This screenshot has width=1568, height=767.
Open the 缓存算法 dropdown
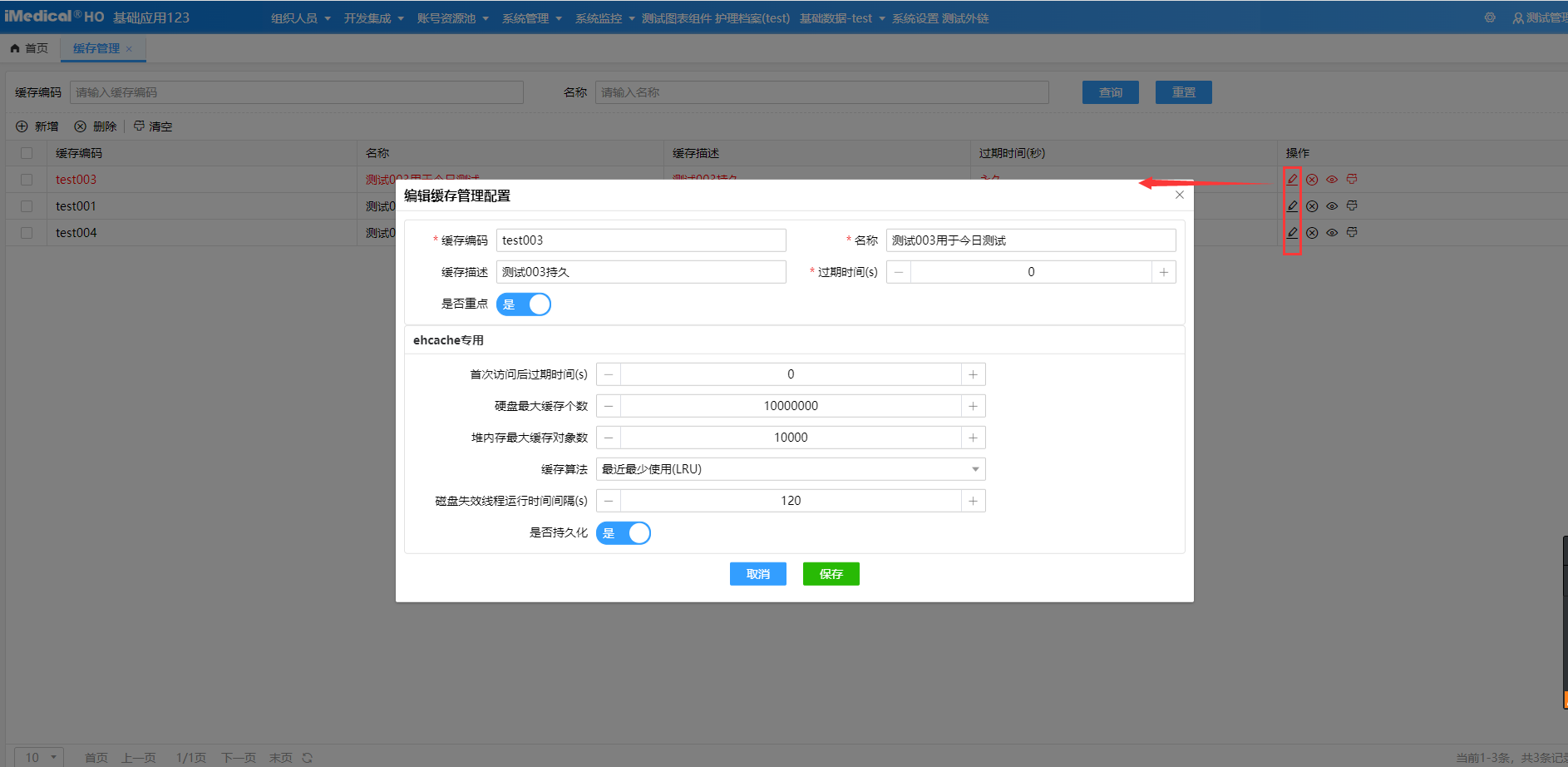(x=790, y=469)
